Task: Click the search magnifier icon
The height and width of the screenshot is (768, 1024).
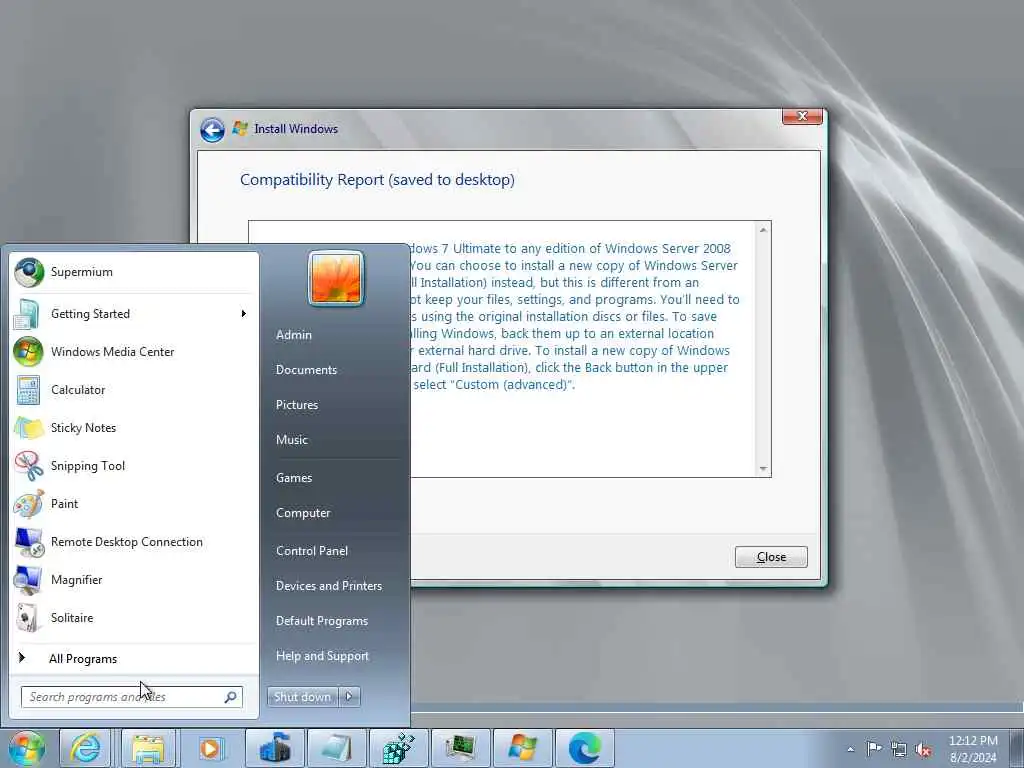Action: coord(231,697)
